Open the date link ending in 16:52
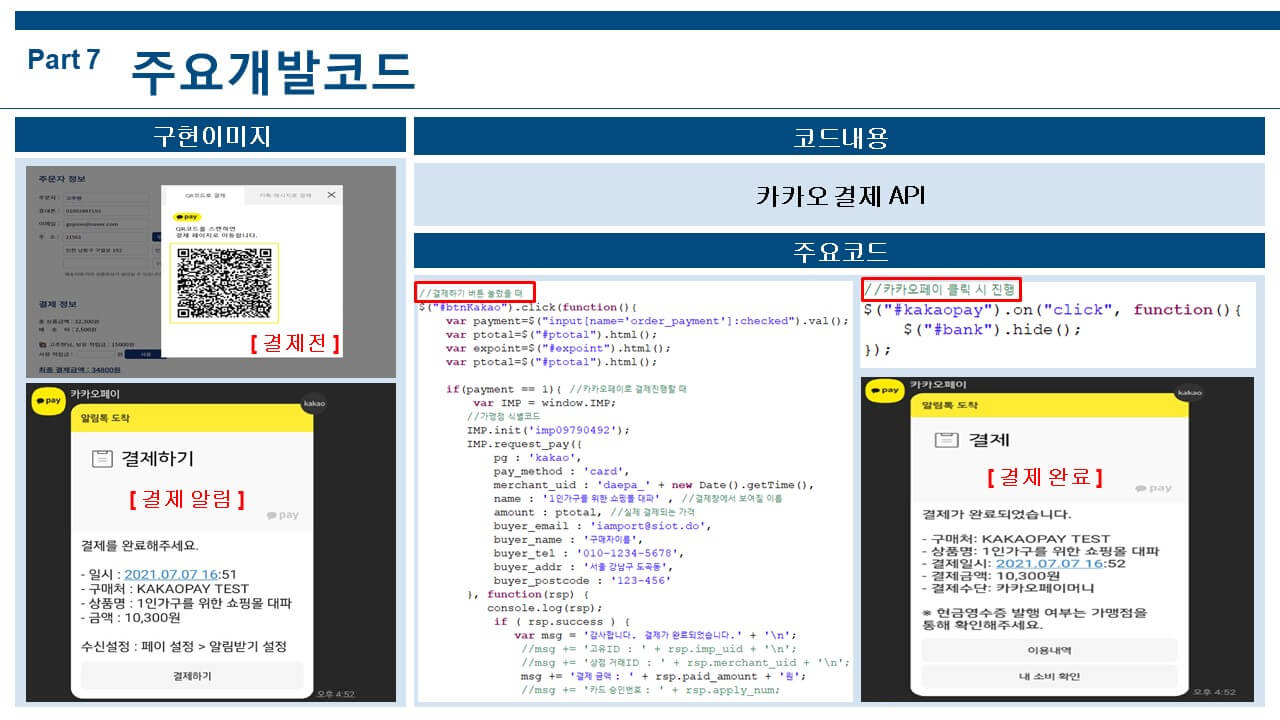 tap(1049, 562)
